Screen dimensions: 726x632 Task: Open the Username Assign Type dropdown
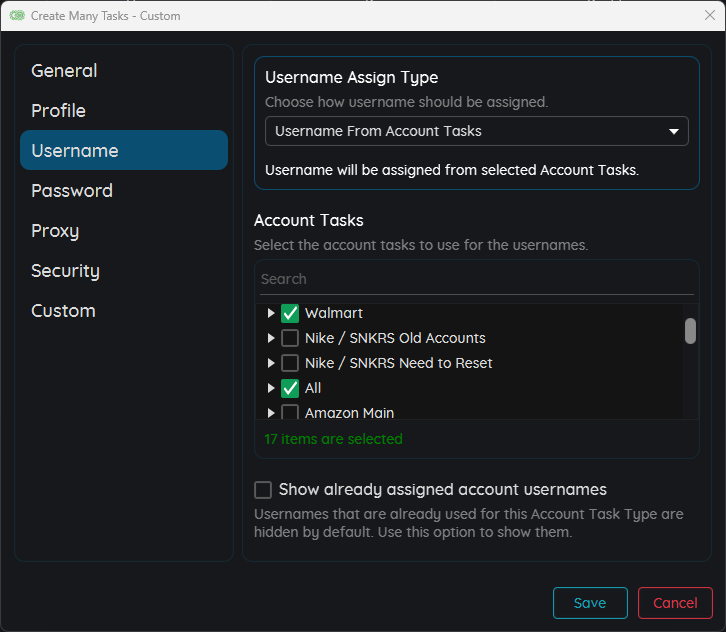click(x=476, y=131)
